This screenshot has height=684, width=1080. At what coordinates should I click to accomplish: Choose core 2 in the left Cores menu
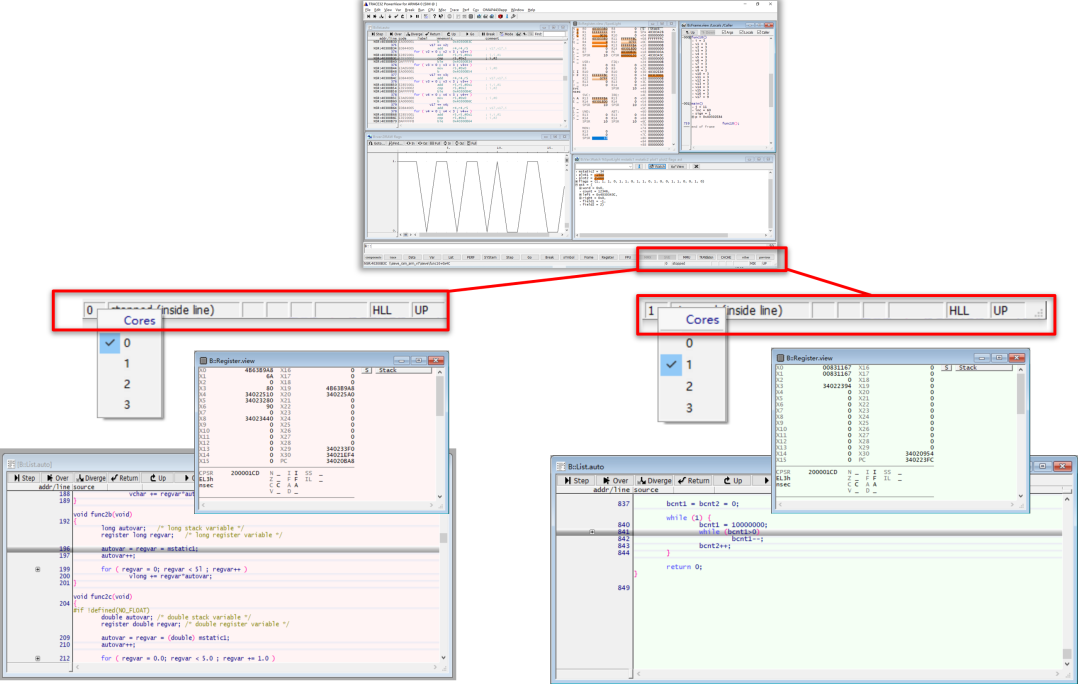click(126, 384)
